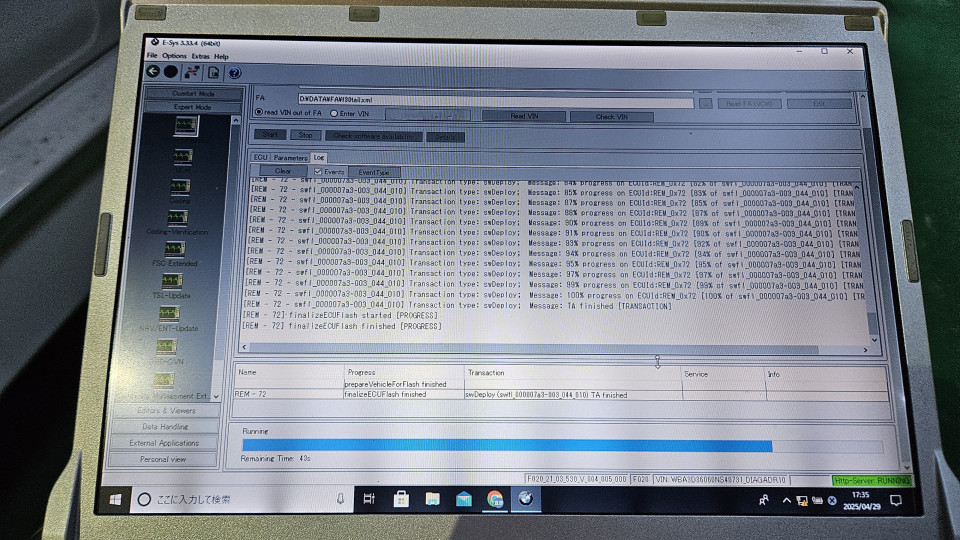Open the Help menu

[221, 57]
